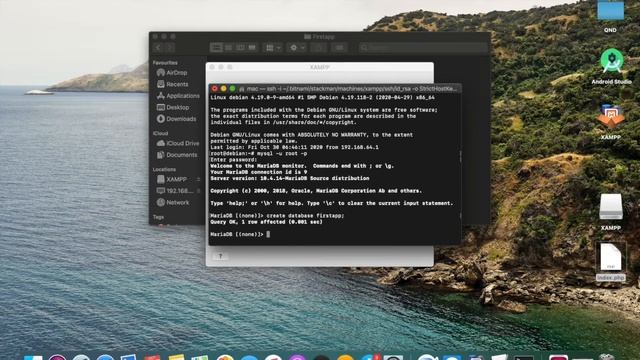Open Recents in Finder sidebar
Screen dimensions: 640x360
173,84
